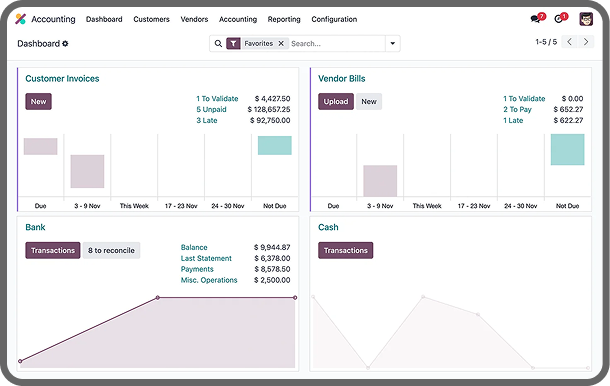Click into the Search input field
The height and width of the screenshot is (386, 610).
[x=337, y=44]
